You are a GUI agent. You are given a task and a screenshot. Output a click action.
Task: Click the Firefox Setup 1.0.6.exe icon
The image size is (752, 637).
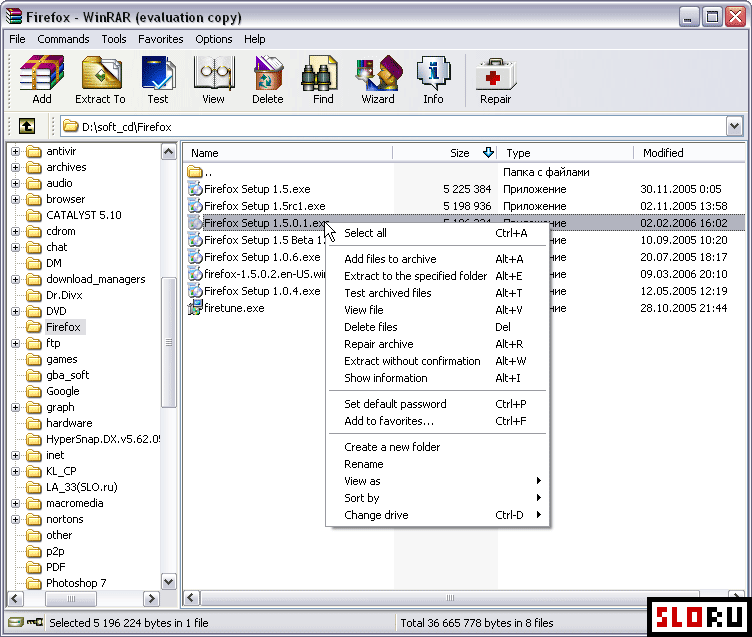tap(195, 257)
